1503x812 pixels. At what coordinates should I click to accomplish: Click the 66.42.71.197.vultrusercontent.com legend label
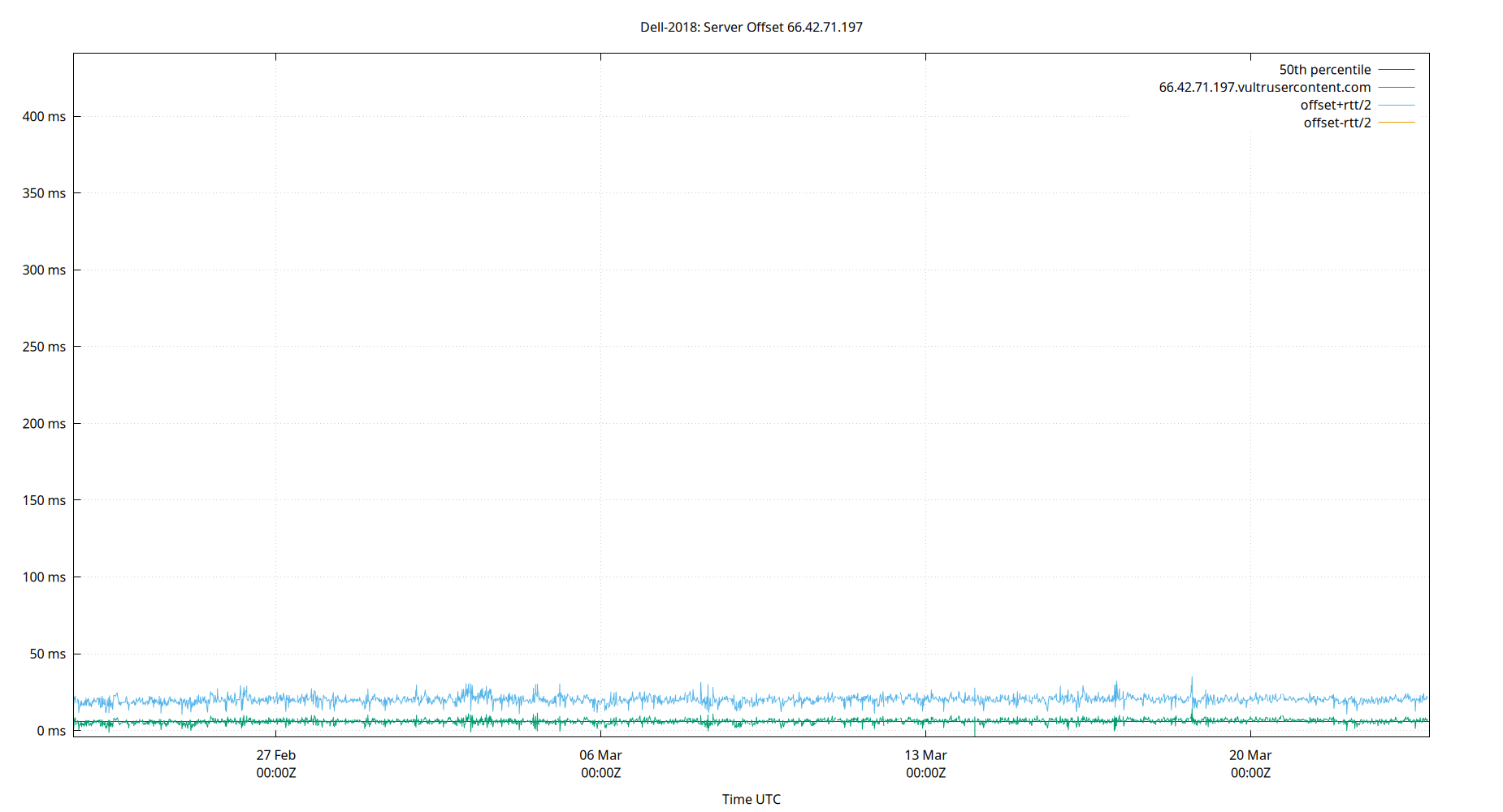click(x=1264, y=87)
